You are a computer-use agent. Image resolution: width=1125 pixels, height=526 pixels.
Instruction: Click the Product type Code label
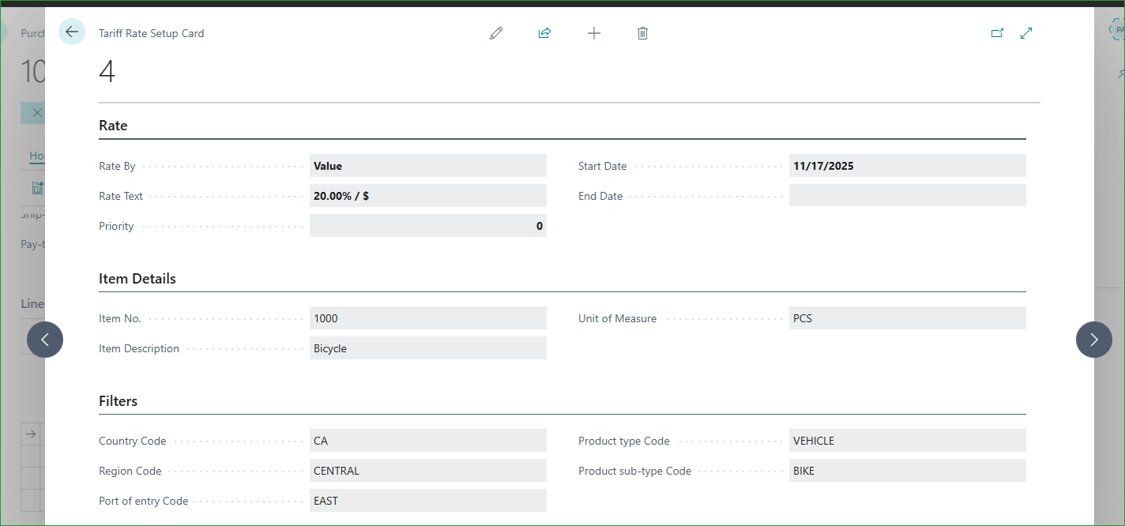(623, 441)
